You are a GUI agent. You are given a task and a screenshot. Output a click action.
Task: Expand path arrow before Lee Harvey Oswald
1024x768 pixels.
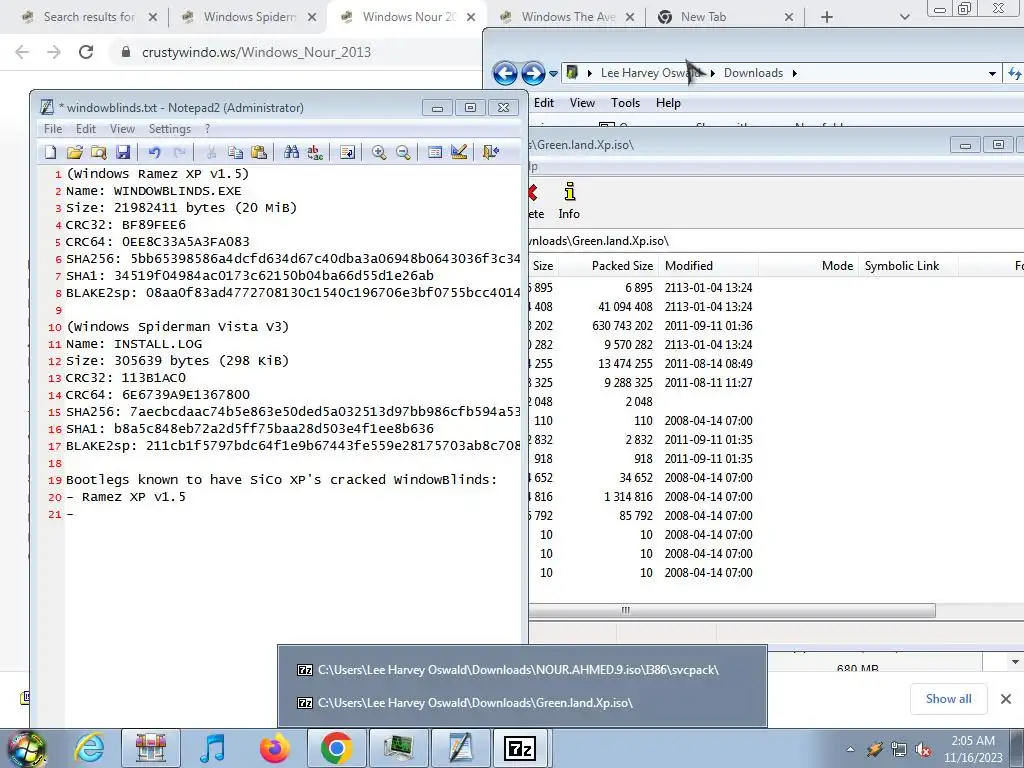tap(590, 73)
